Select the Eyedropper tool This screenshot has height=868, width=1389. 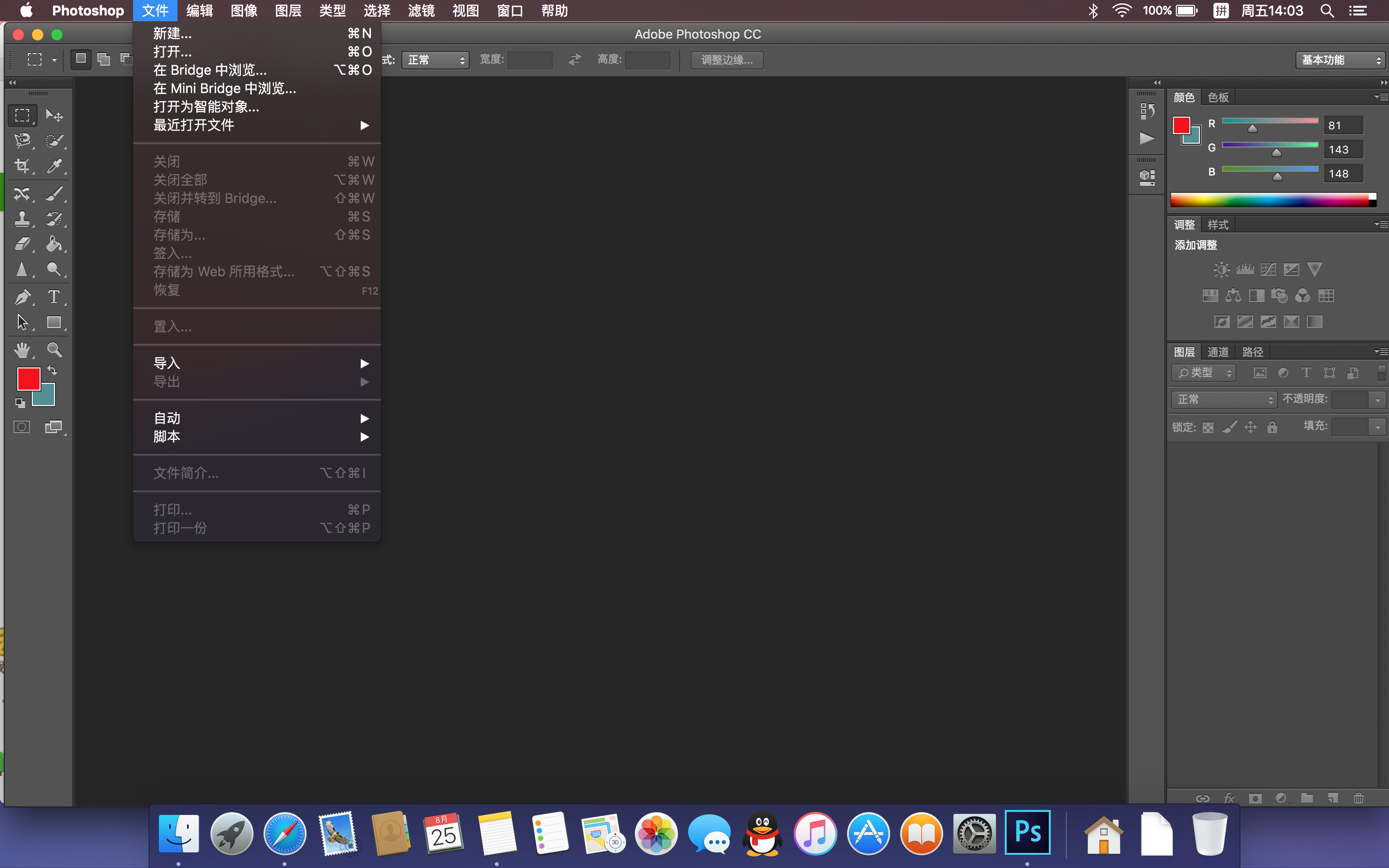54,166
